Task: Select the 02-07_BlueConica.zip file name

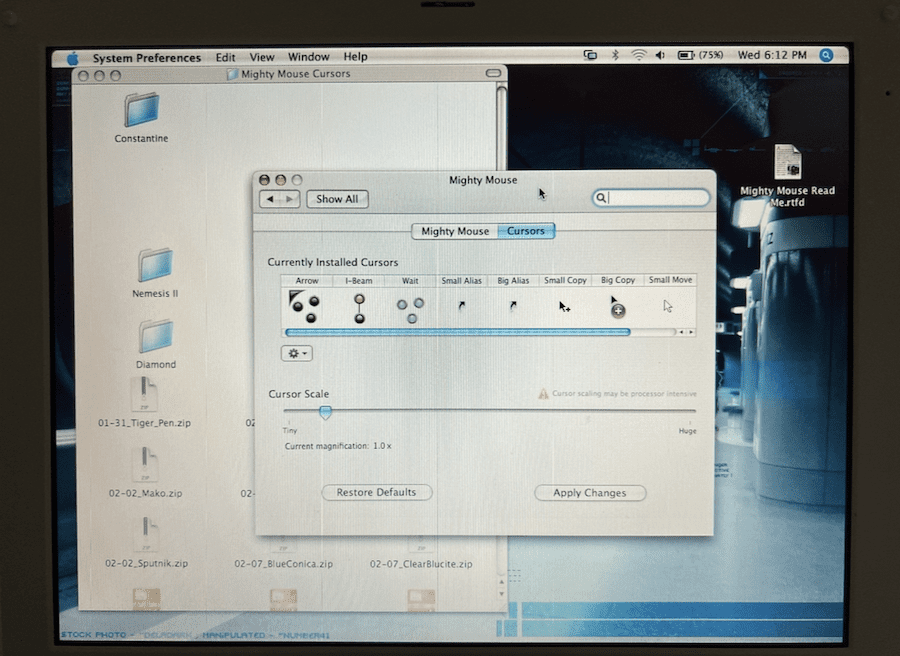Action: coord(284,564)
